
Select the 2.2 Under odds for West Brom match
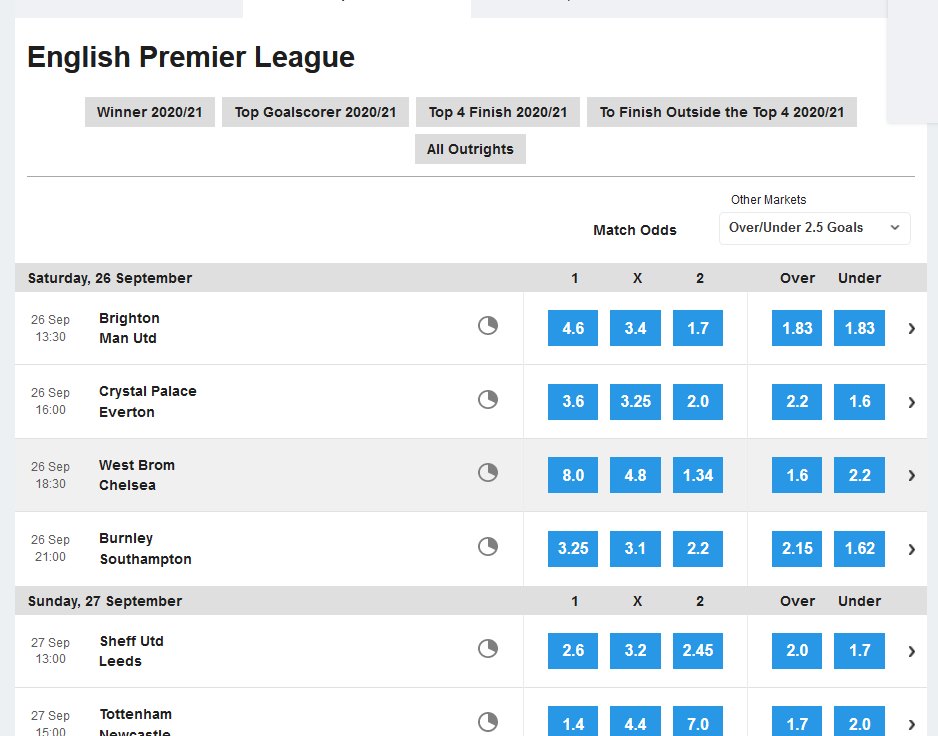pyautogui.click(x=859, y=475)
